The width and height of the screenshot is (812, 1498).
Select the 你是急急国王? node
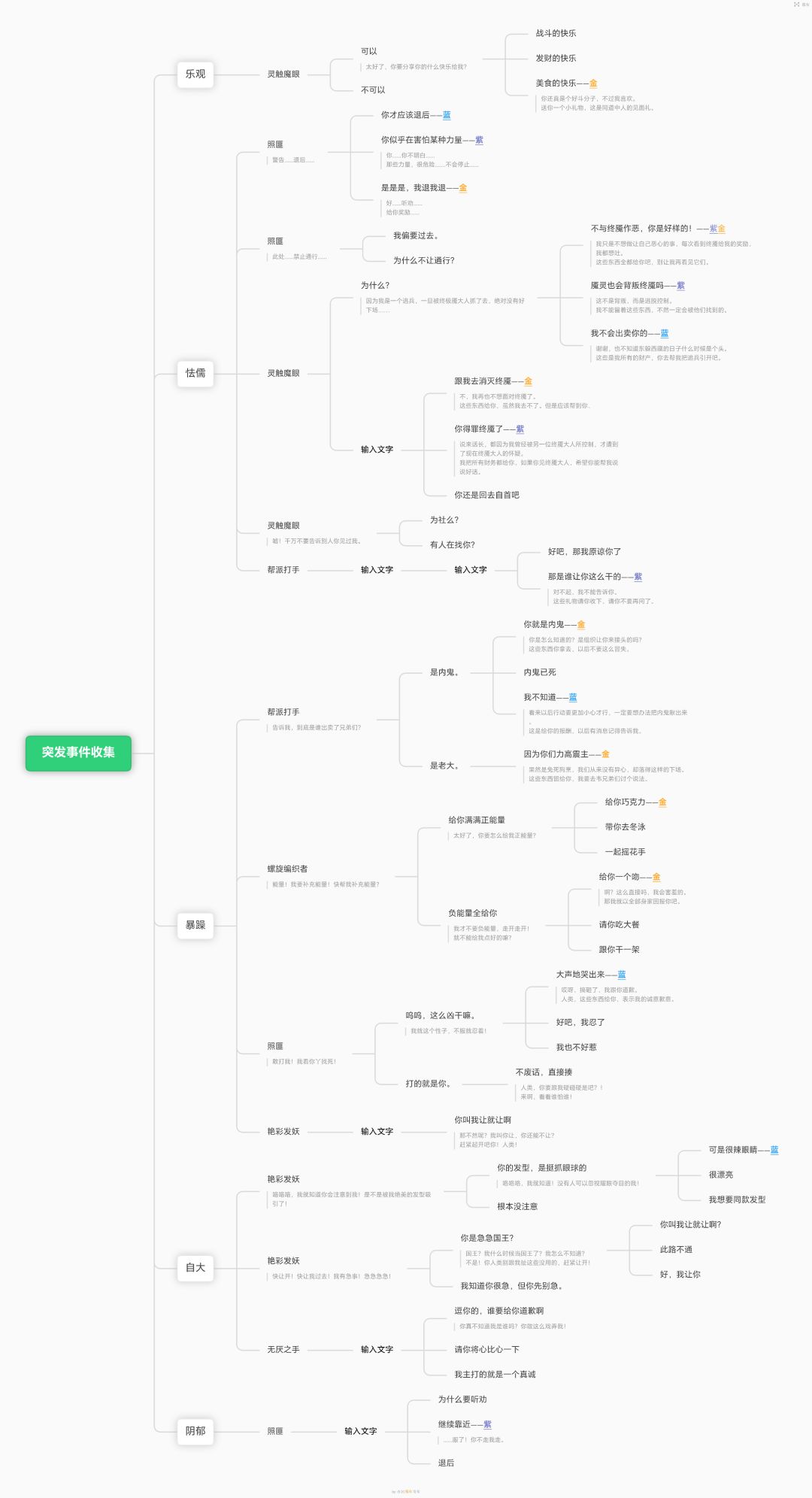click(487, 1239)
